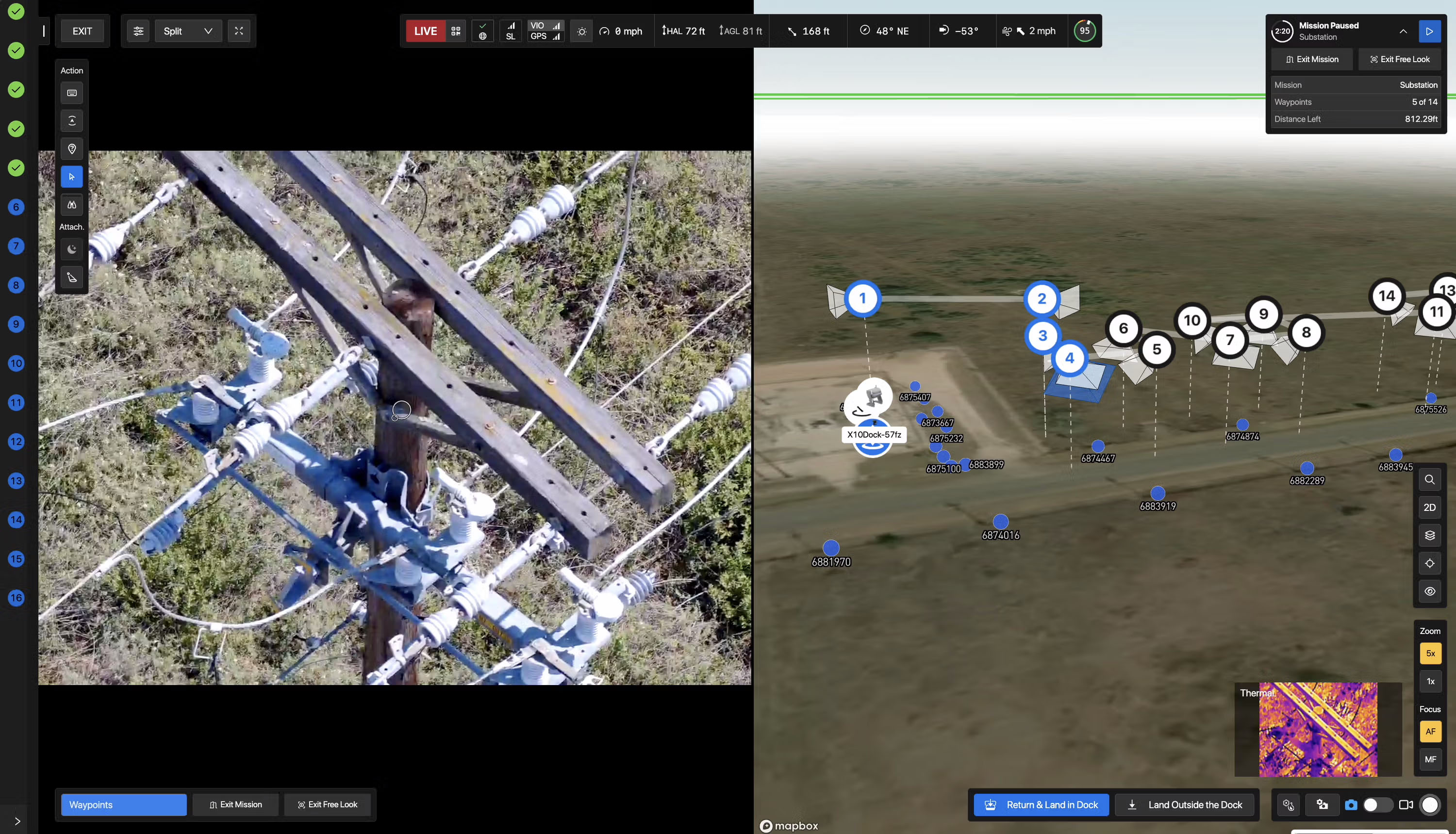
Task: Click the recenter crosshair map icon
Action: click(x=1430, y=563)
